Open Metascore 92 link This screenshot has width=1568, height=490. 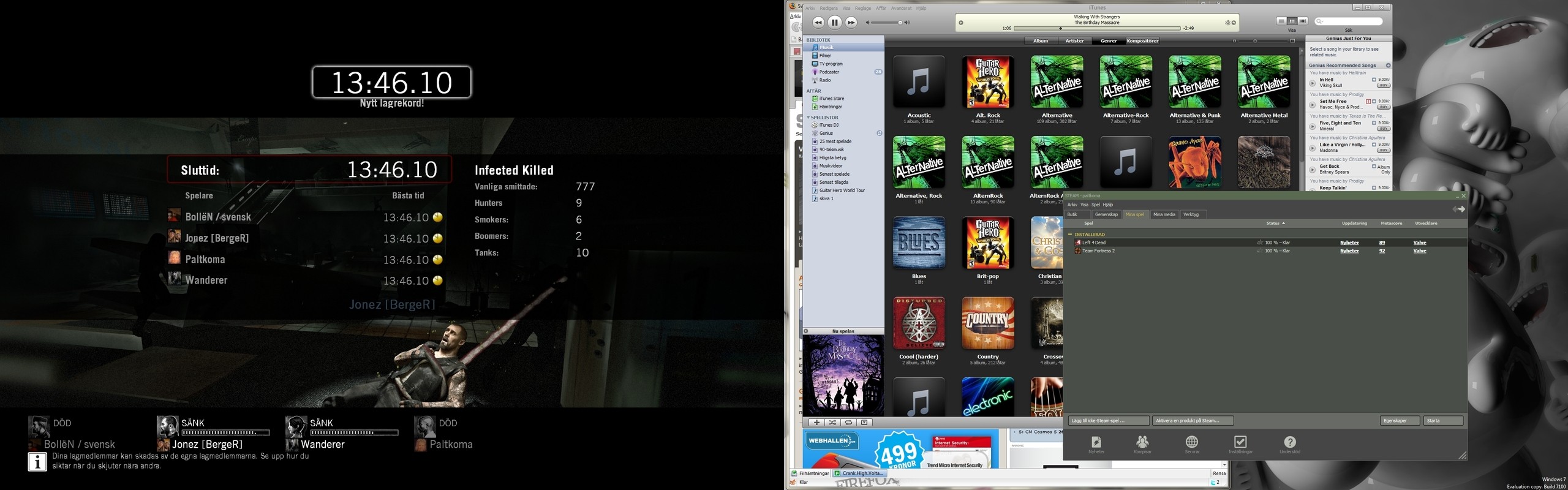pos(1382,251)
